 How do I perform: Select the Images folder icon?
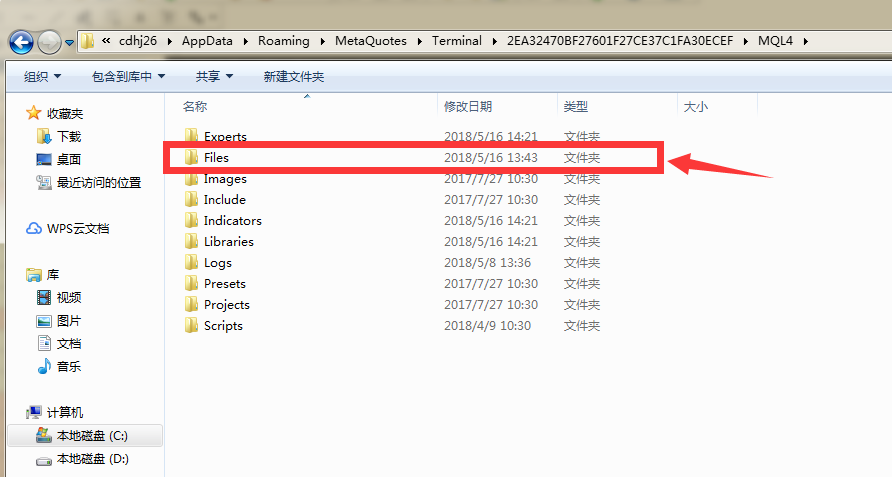click(191, 179)
